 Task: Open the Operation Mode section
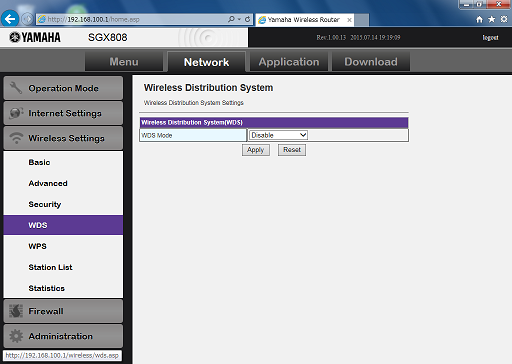tap(63, 88)
